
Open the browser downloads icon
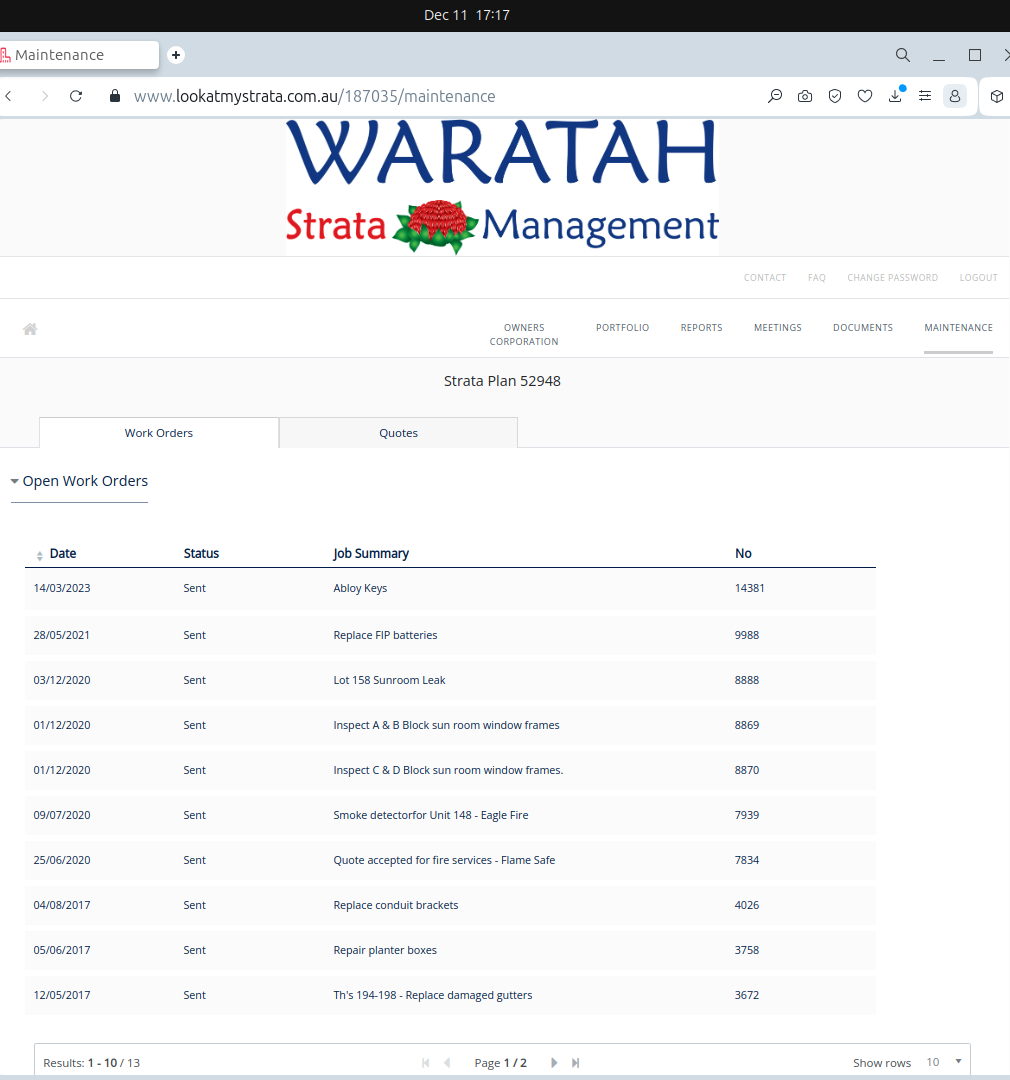point(895,96)
